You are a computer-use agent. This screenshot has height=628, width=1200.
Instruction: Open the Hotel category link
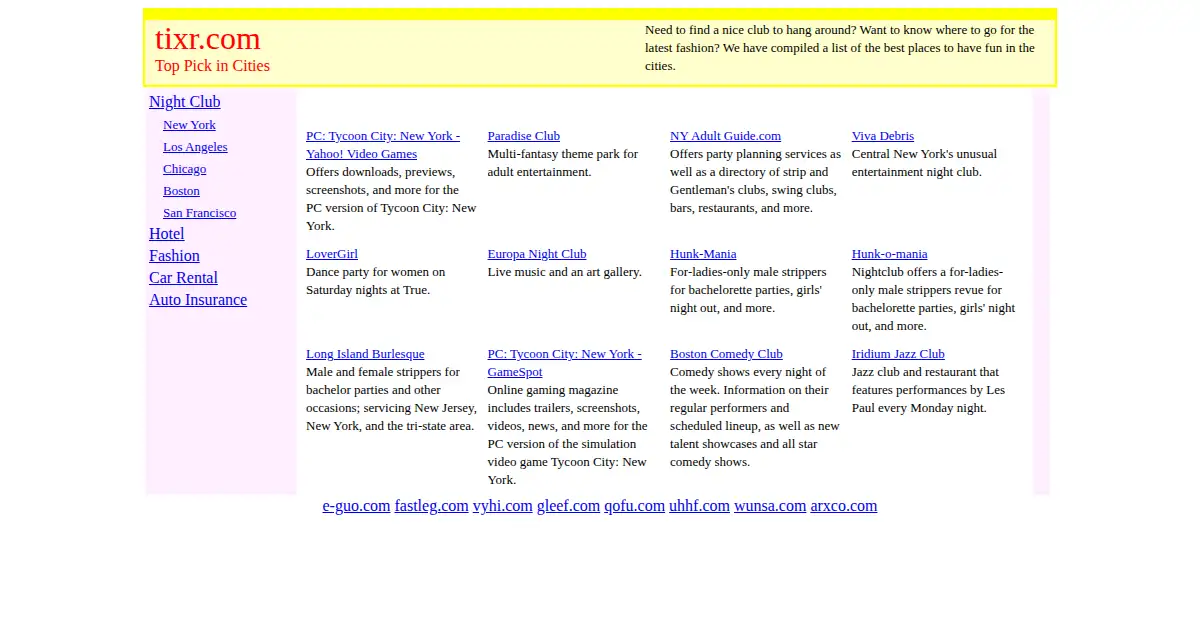point(166,234)
